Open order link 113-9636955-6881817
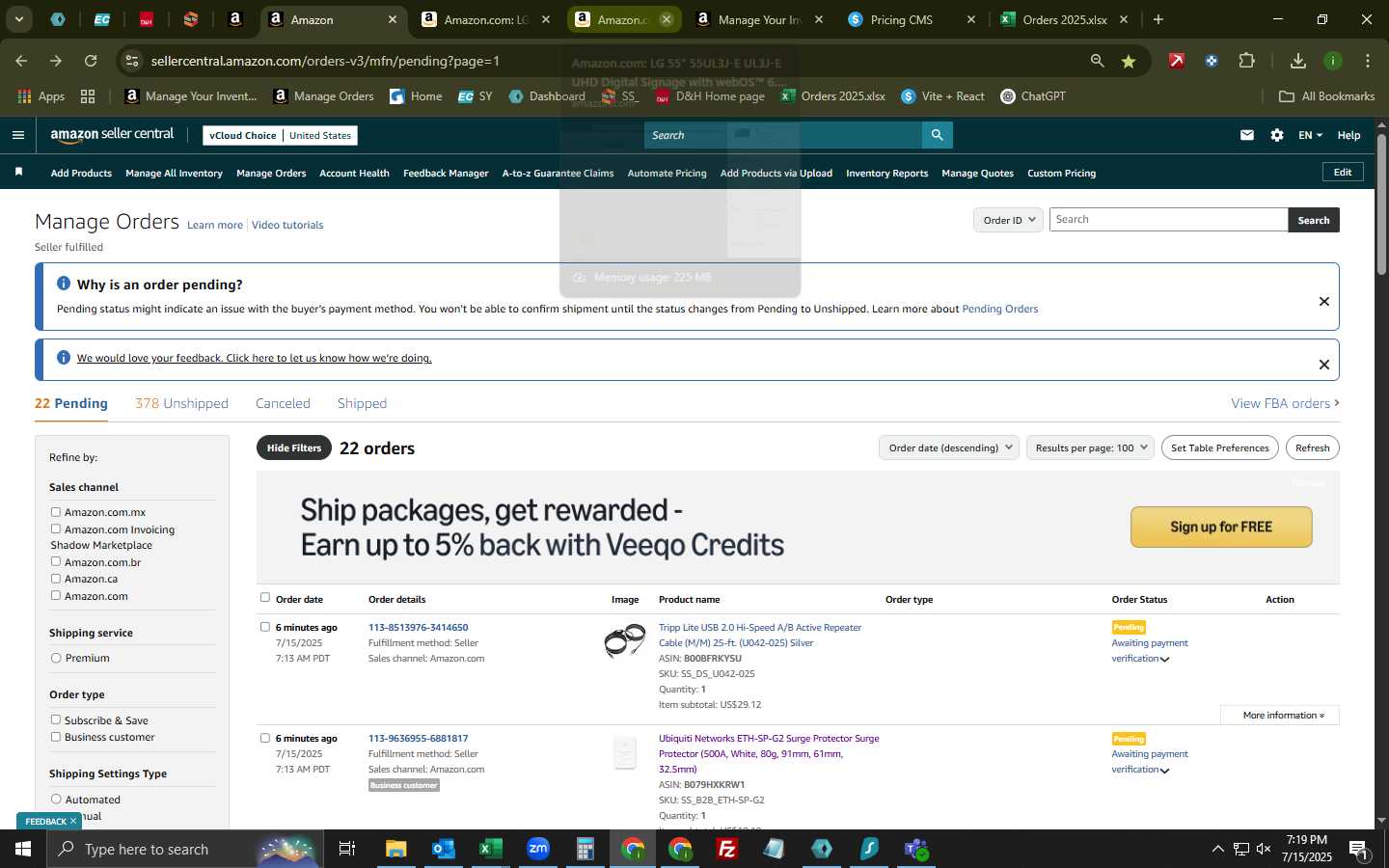The width and height of the screenshot is (1389, 868). [418, 738]
